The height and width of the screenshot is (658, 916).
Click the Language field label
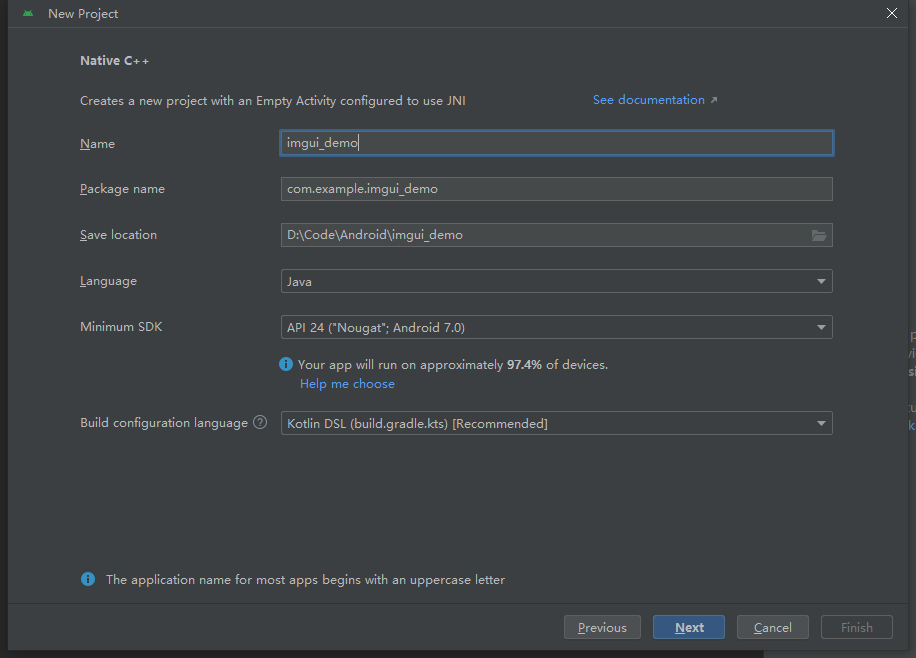pyautogui.click(x=108, y=281)
